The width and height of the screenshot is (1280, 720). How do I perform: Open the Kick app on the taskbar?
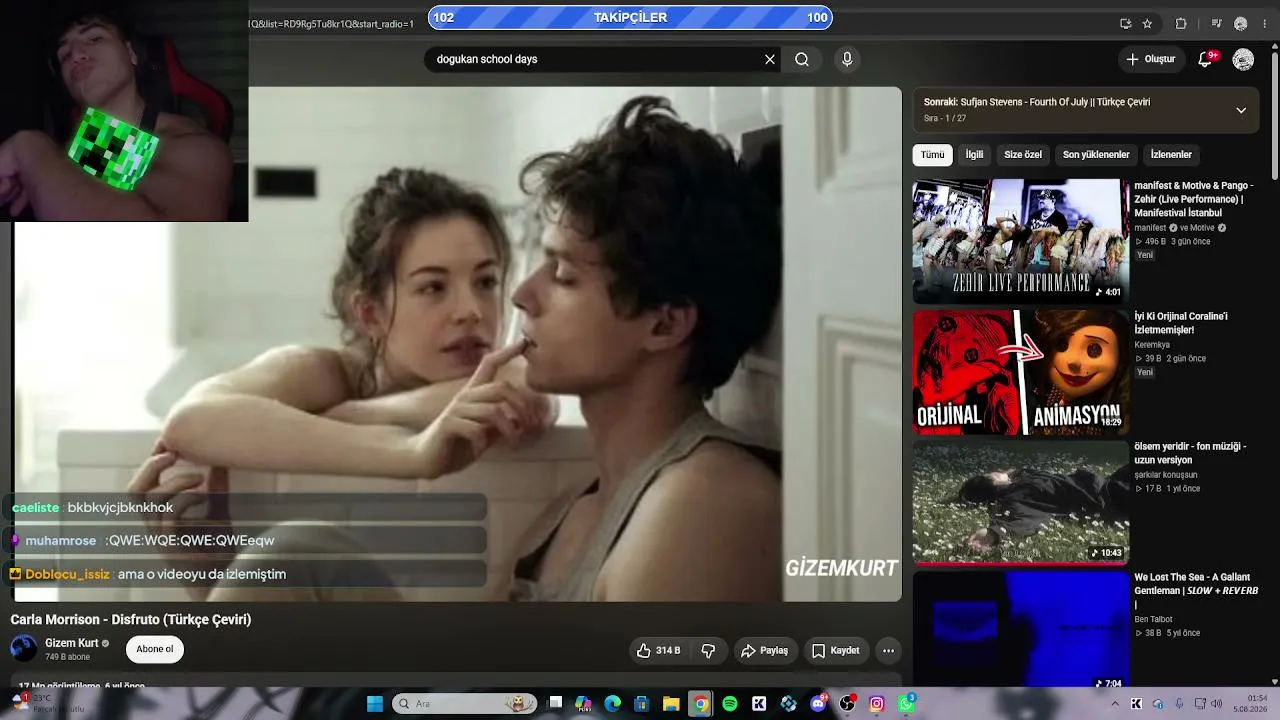759,704
